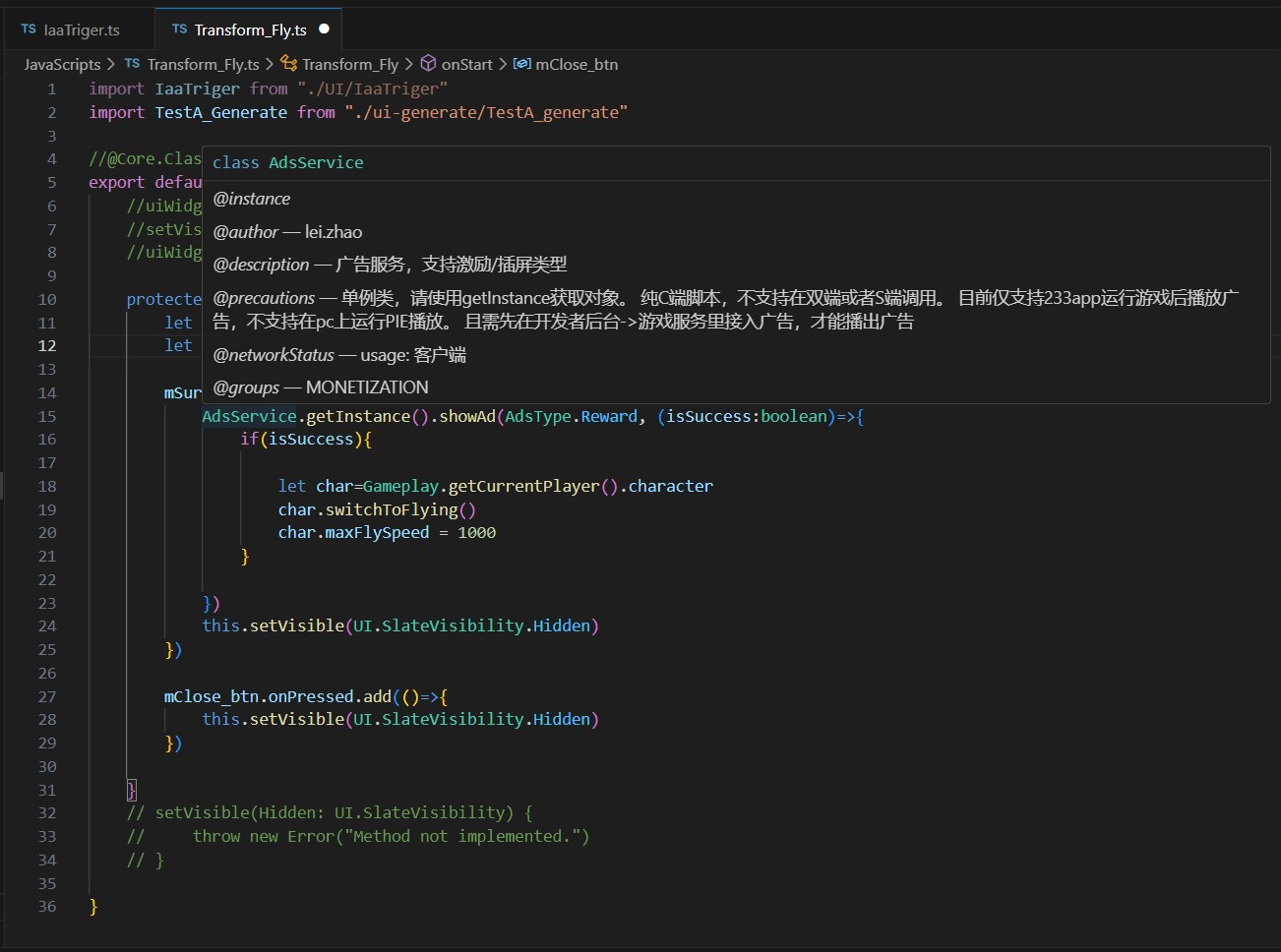
Task: Click the cube icon beside onStart breadcrumb
Action: pyautogui.click(x=428, y=64)
